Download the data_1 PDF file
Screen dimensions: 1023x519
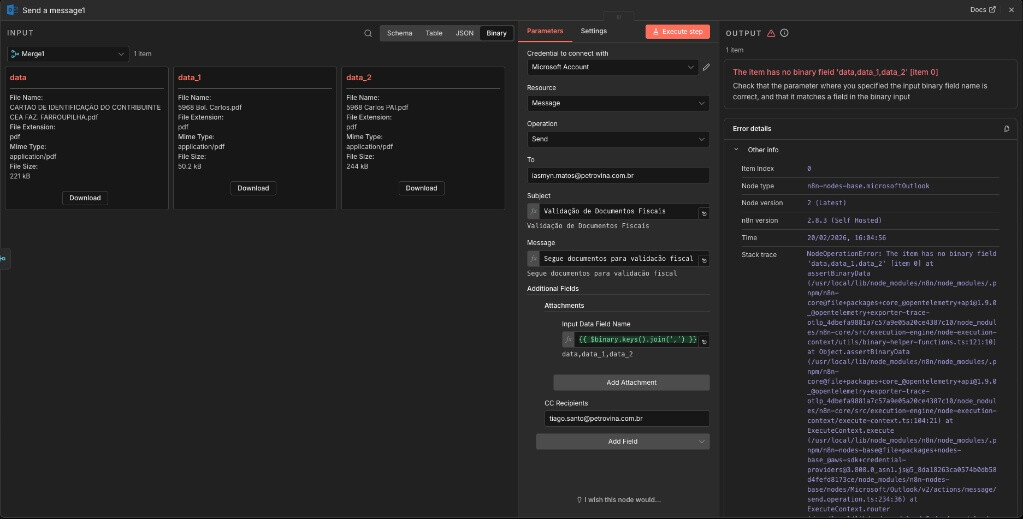pyautogui.click(x=253, y=188)
